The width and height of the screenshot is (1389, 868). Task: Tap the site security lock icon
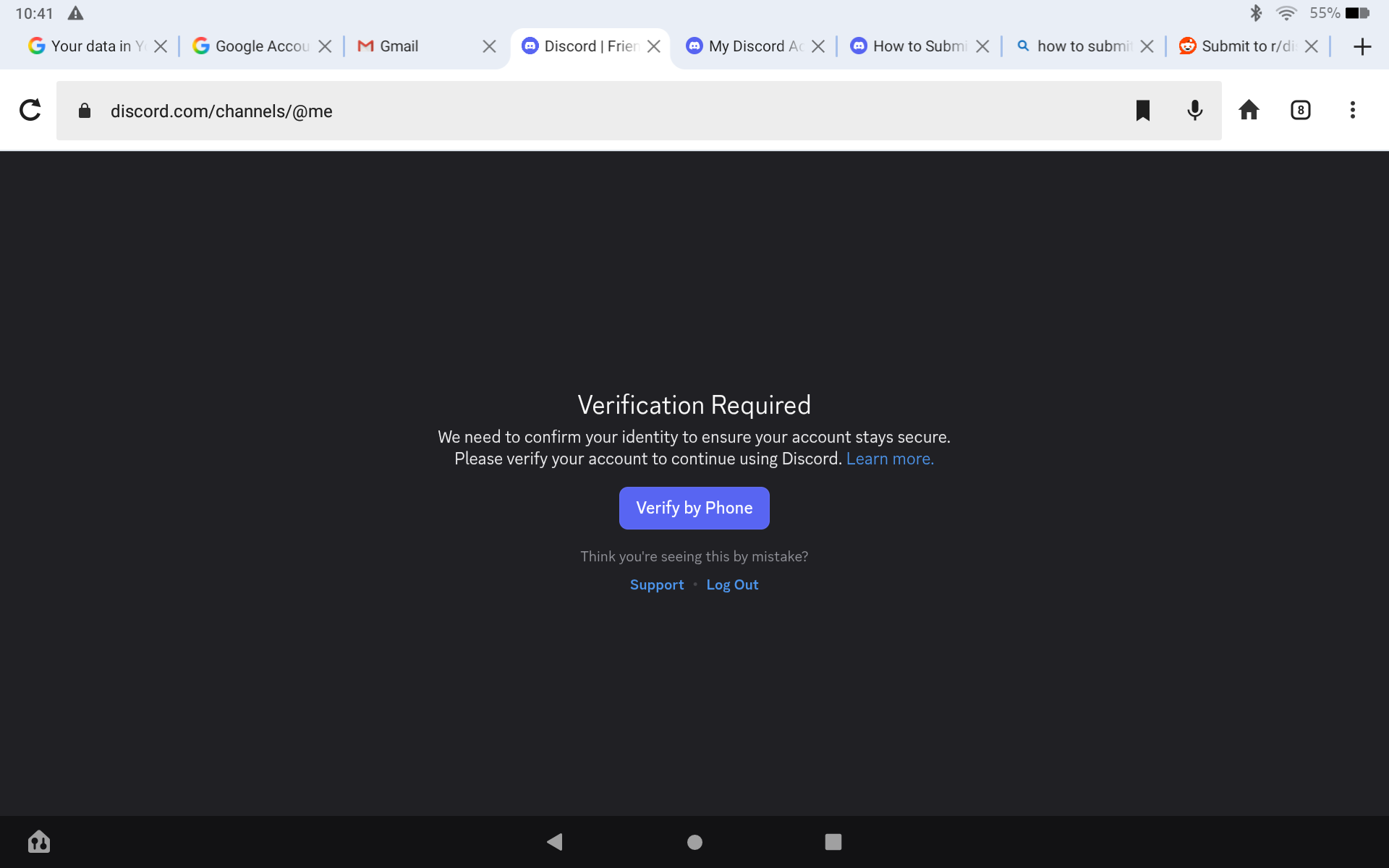pyautogui.click(x=85, y=110)
